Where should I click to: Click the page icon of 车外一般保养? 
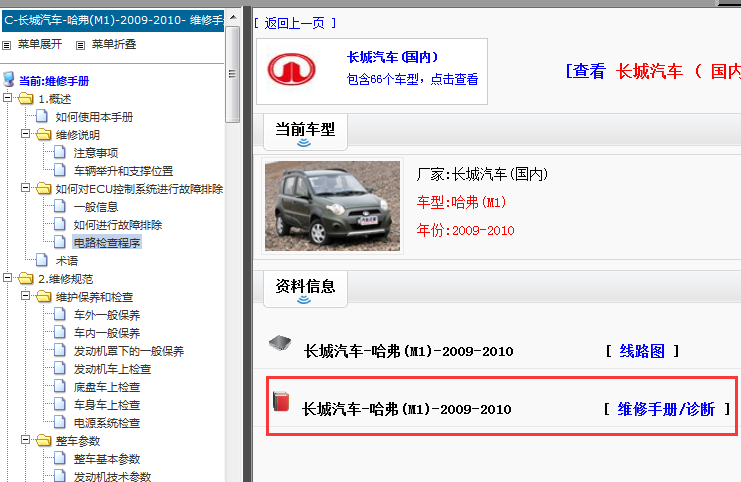[x=60, y=314]
